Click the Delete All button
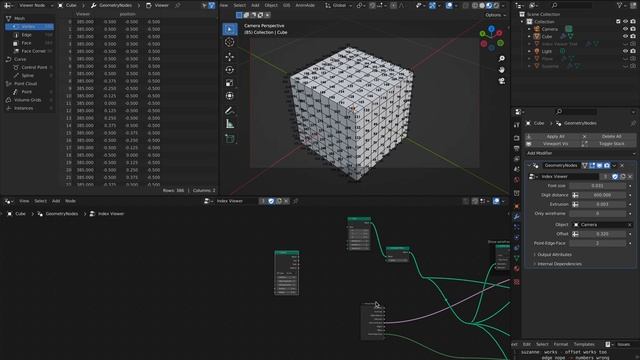Viewport: 640px width, 360px height. 608,136
